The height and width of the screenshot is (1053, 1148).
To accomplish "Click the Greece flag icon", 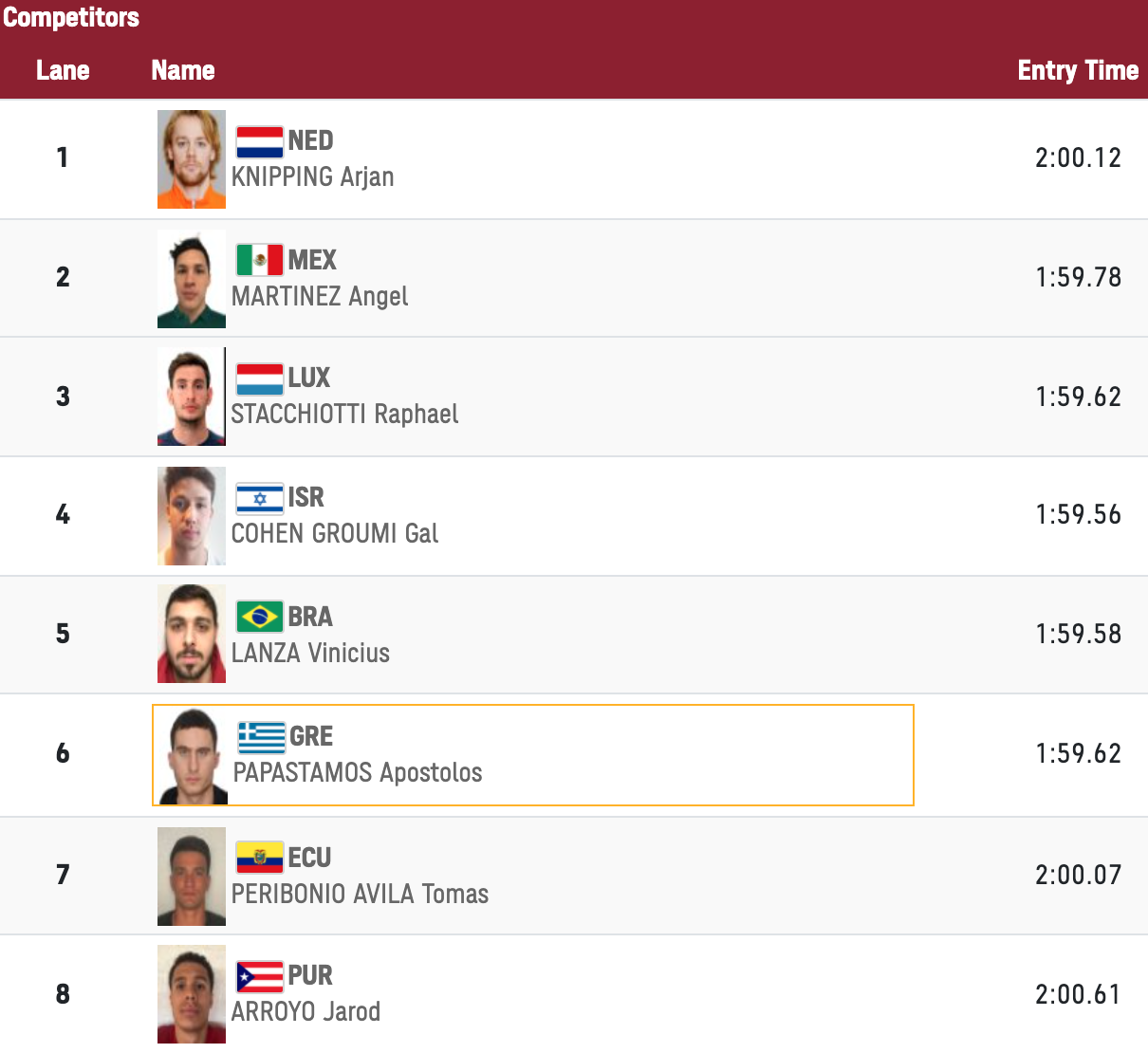I will pyautogui.click(x=262, y=736).
